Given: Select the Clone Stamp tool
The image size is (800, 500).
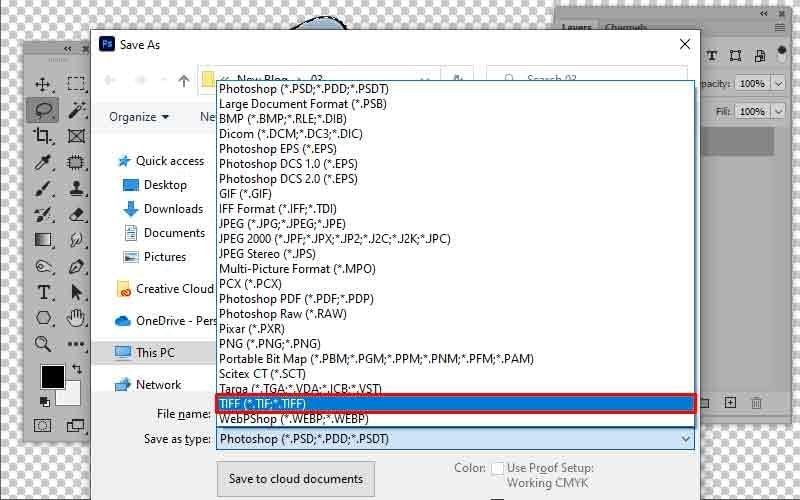Looking at the screenshot, I should click(x=76, y=188).
